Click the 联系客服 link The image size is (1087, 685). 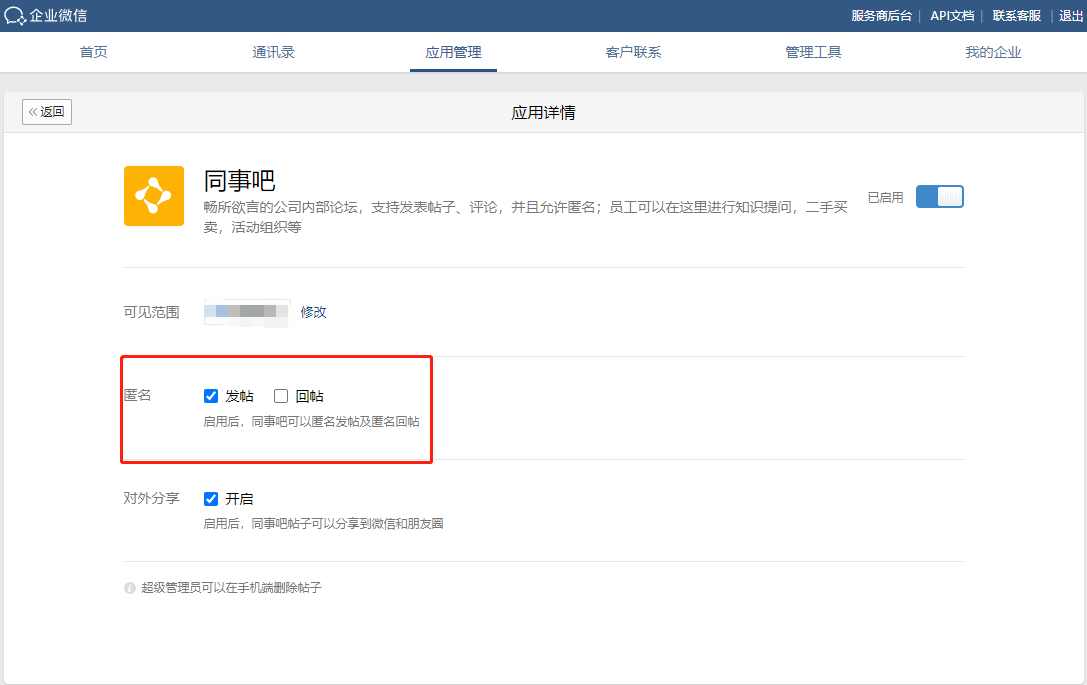coord(1016,16)
